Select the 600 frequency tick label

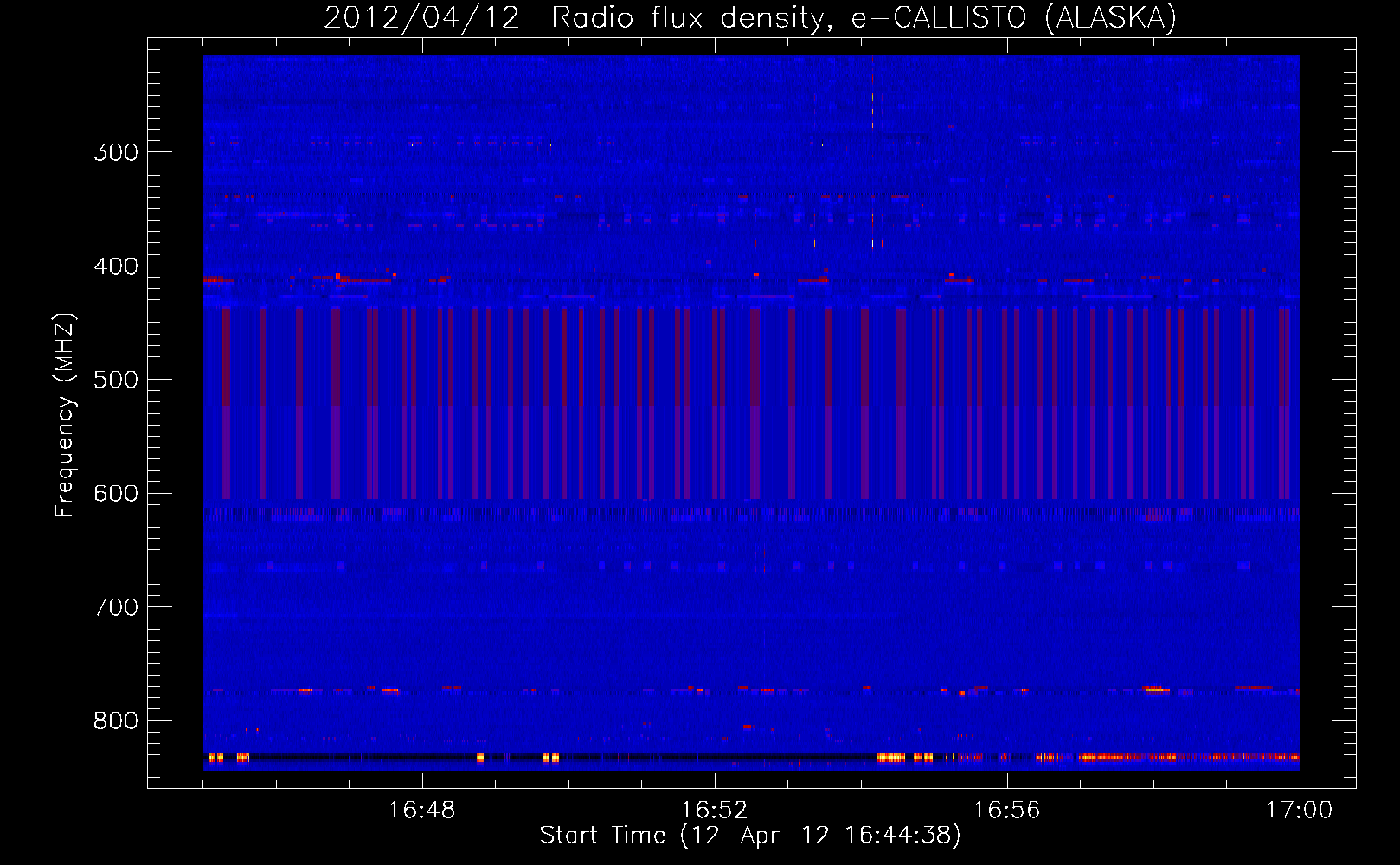(116, 494)
